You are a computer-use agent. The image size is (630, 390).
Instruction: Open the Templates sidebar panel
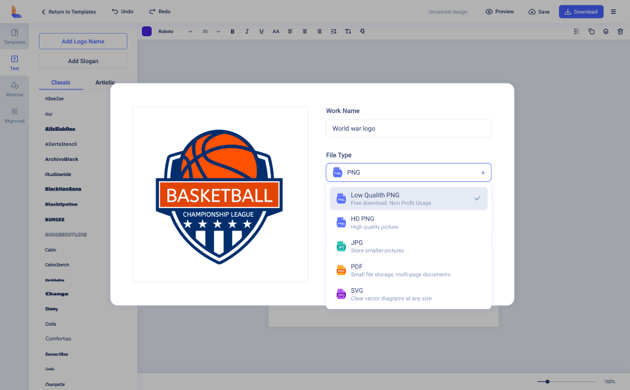(x=14, y=36)
